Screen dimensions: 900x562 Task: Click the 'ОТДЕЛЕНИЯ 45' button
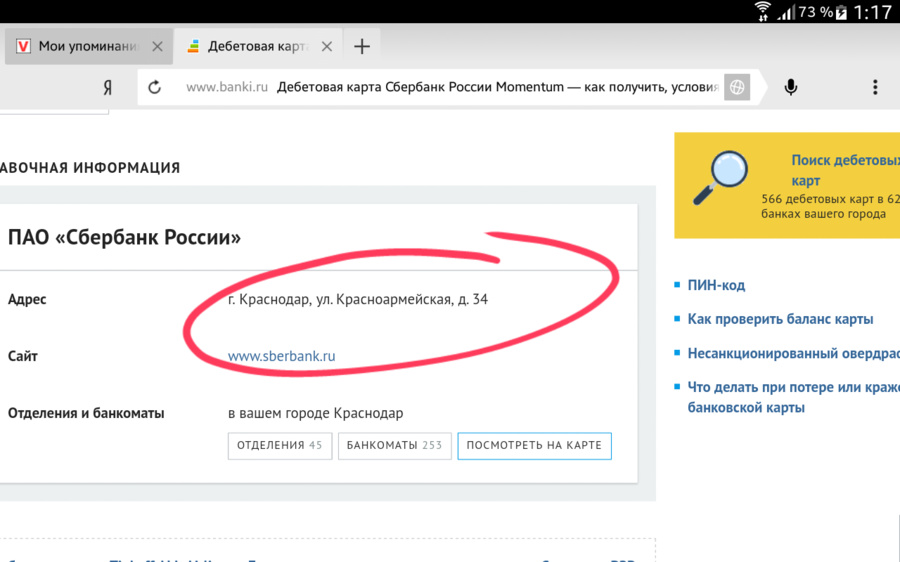click(x=280, y=446)
